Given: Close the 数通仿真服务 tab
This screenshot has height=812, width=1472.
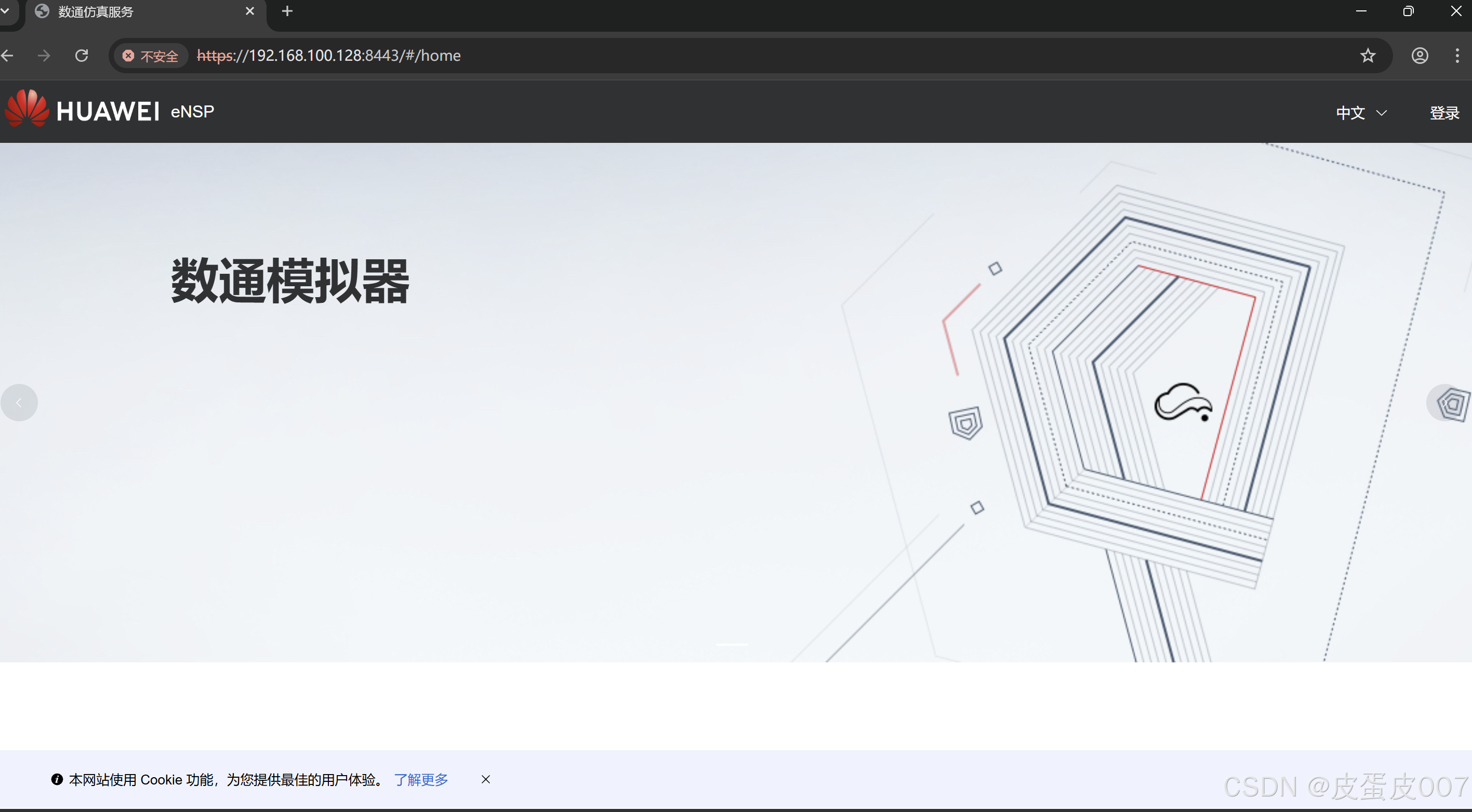Looking at the screenshot, I should point(250,11).
